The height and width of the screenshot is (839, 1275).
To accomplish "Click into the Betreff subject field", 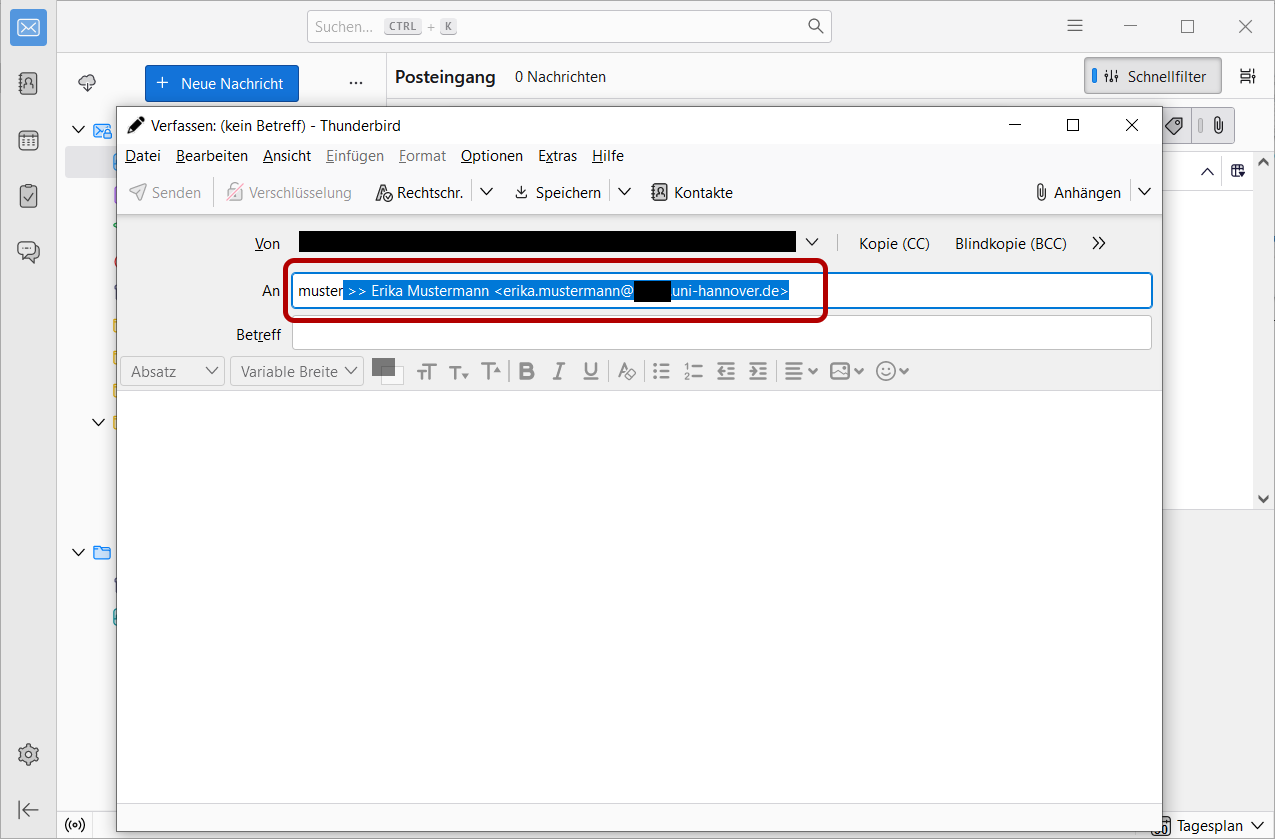I will pyautogui.click(x=721, y=333).
